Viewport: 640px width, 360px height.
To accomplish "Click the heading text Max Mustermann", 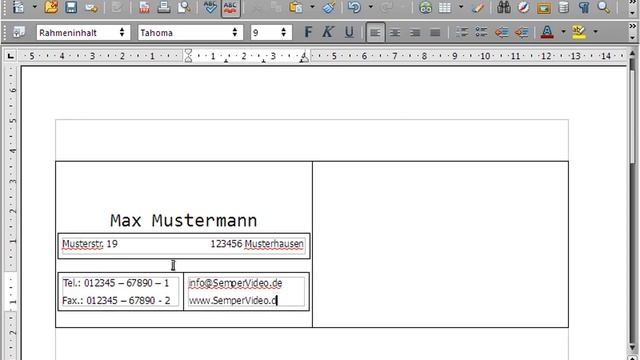I will [184, 220].
